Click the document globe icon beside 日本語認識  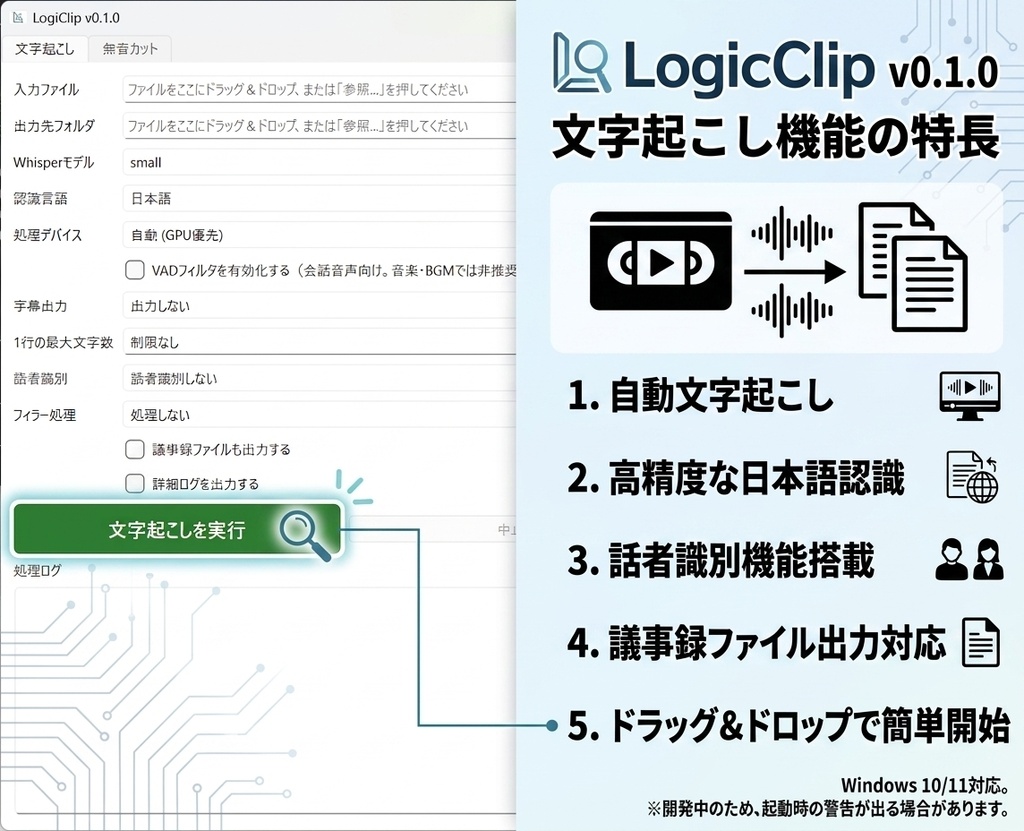(972, 477)
